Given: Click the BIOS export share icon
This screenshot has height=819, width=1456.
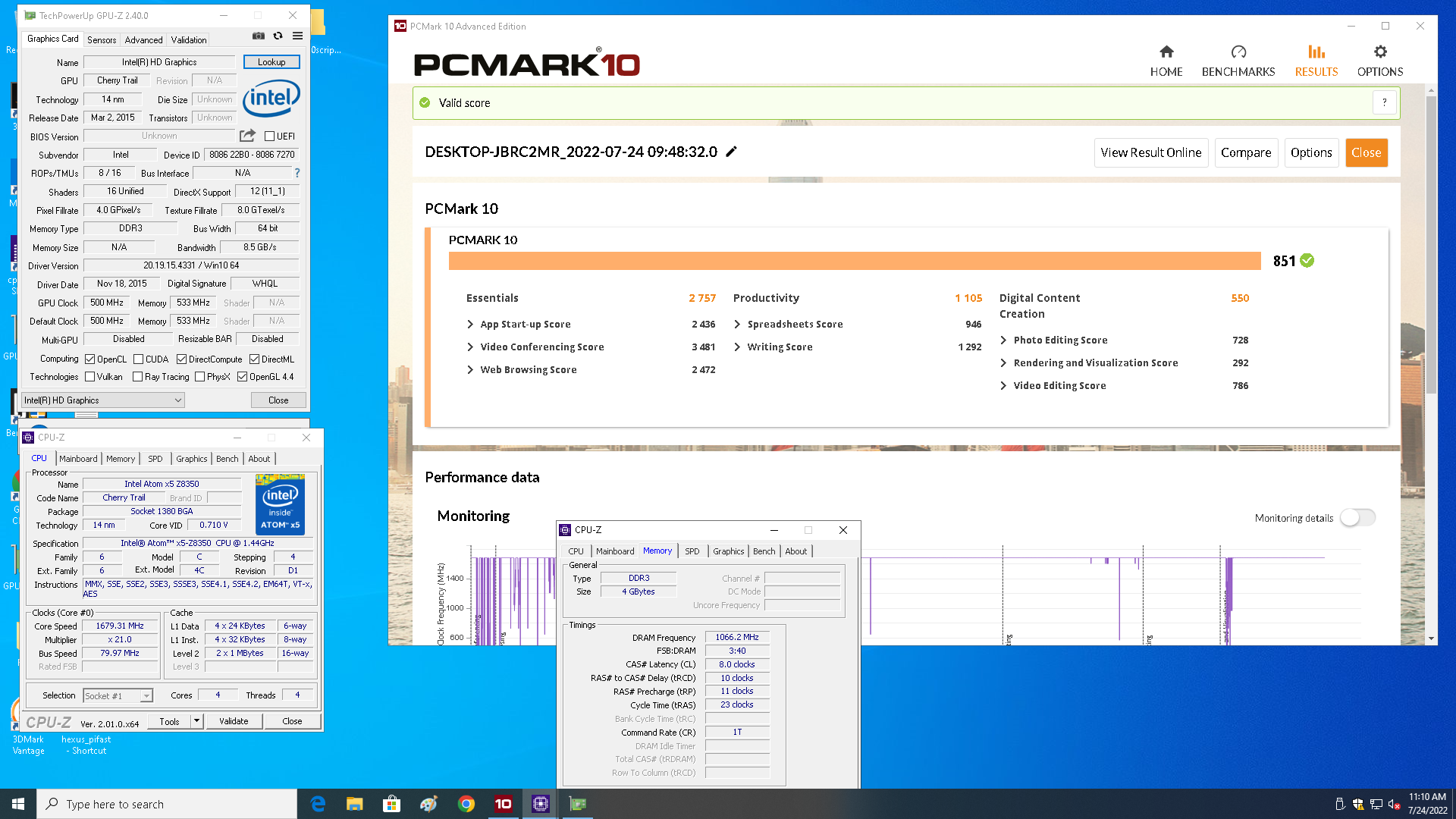Looking at the screenshot, I should [x=247, y=136].
